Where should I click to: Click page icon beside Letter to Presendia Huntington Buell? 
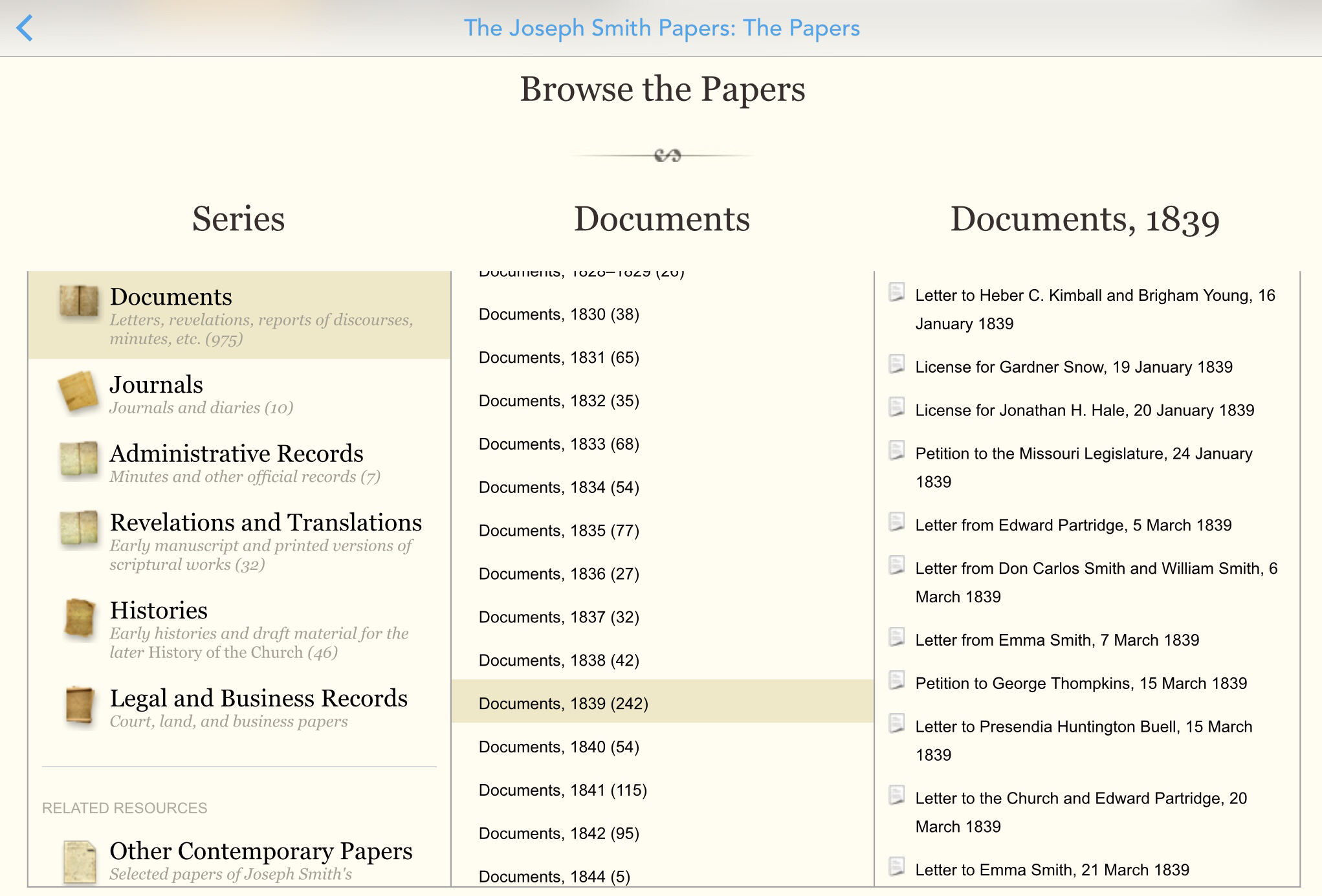[897, 724]
